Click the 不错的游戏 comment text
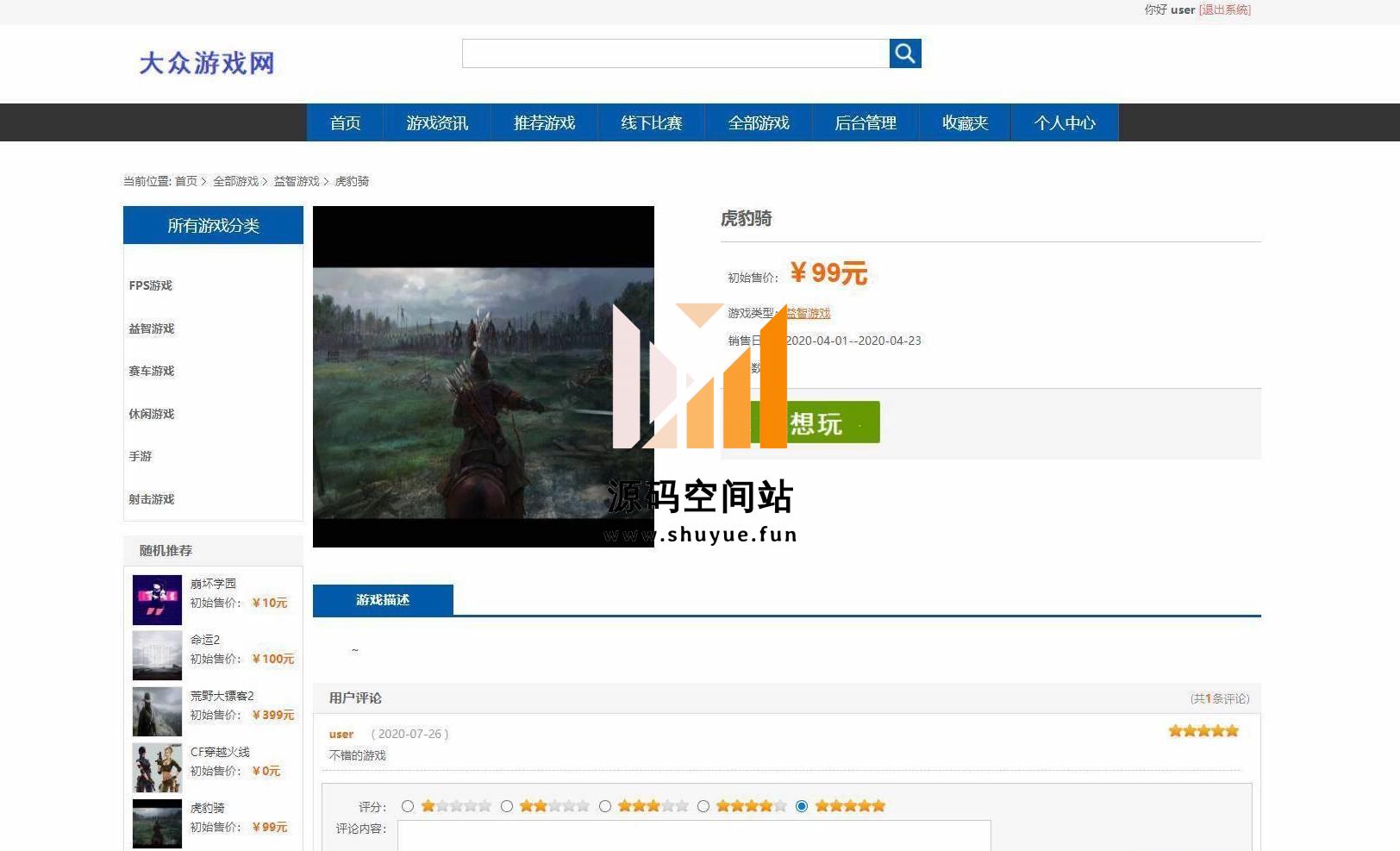Screen dimensions: 1400x851 tap(358, 755)
